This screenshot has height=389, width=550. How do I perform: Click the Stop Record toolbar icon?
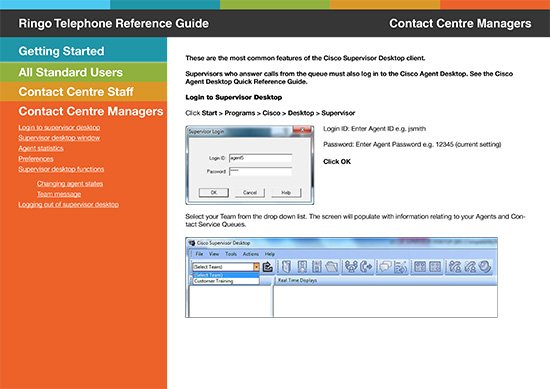[x=435, y=267]
